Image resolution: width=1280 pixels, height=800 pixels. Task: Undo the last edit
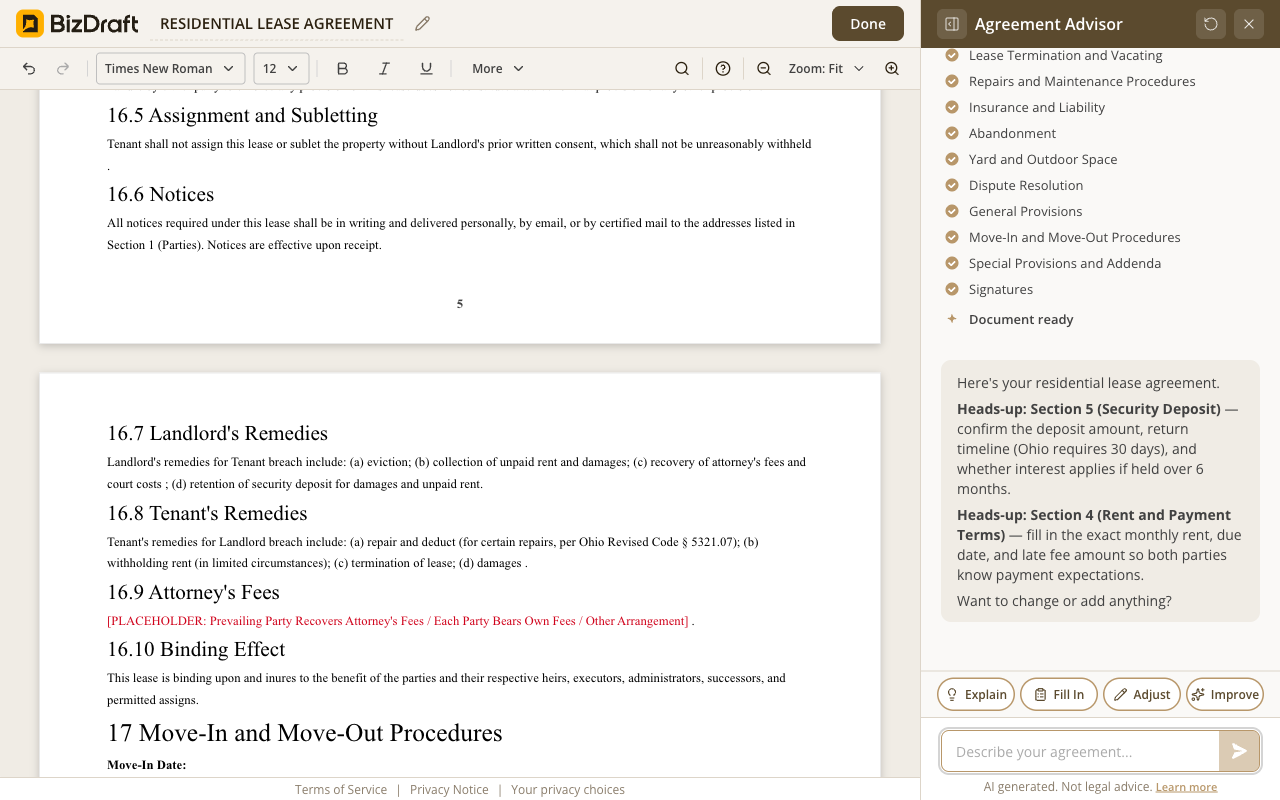tap(29, 68)
